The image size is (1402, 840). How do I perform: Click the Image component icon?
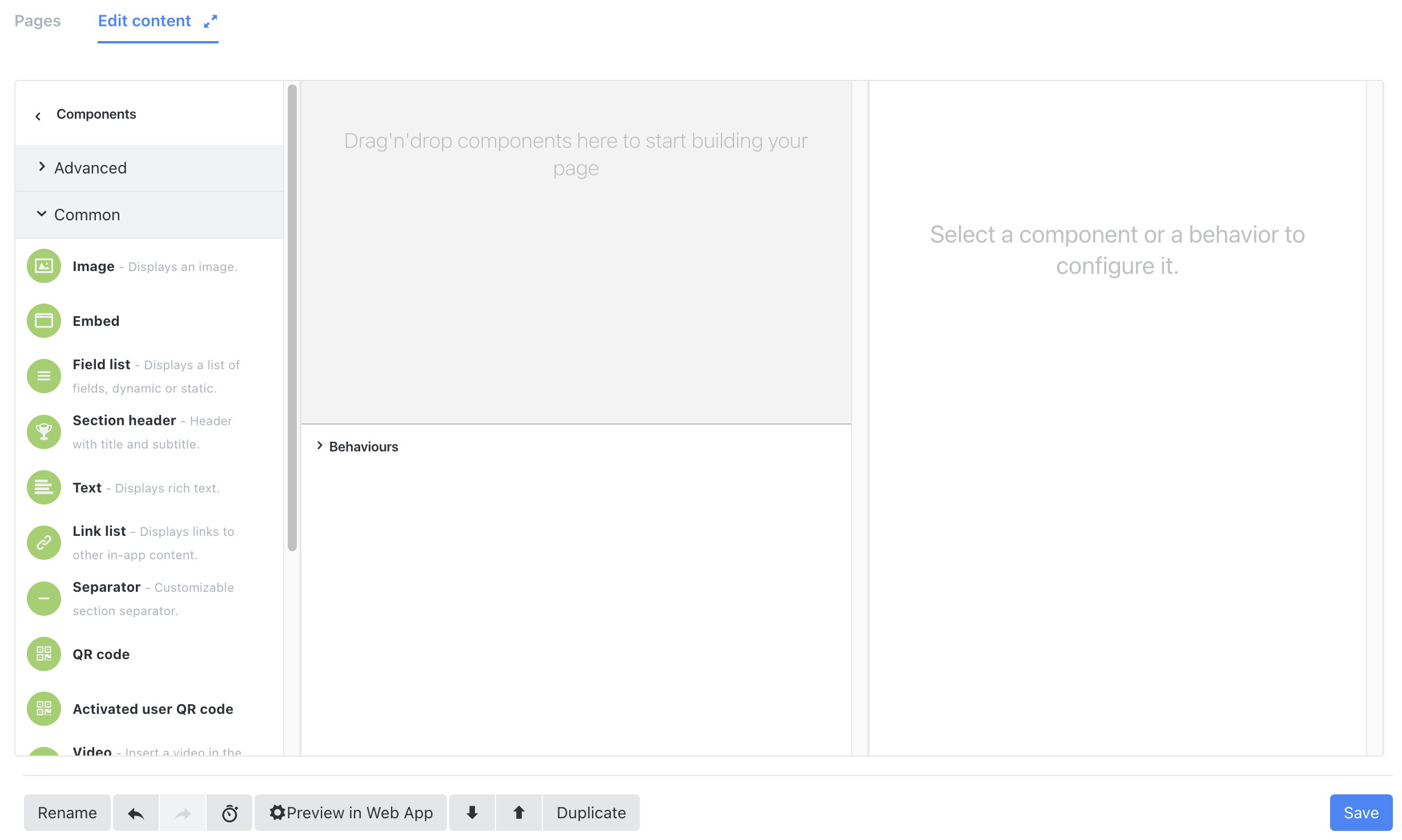pos(44,266)
